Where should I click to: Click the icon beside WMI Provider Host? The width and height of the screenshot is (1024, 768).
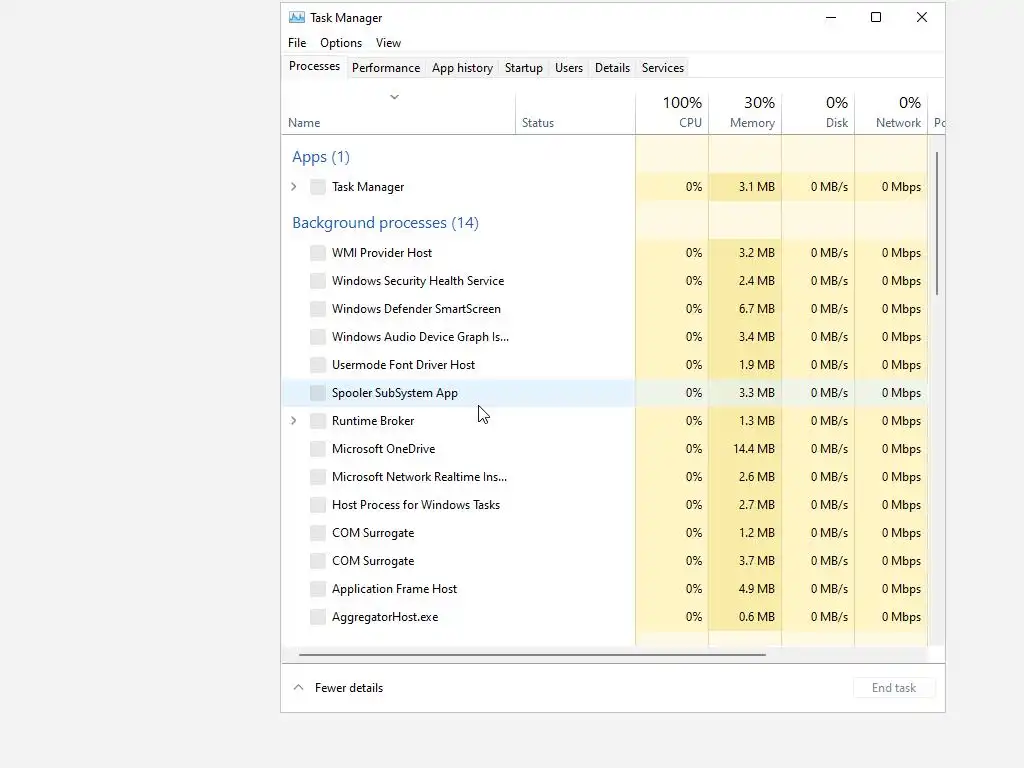[318, 253]
